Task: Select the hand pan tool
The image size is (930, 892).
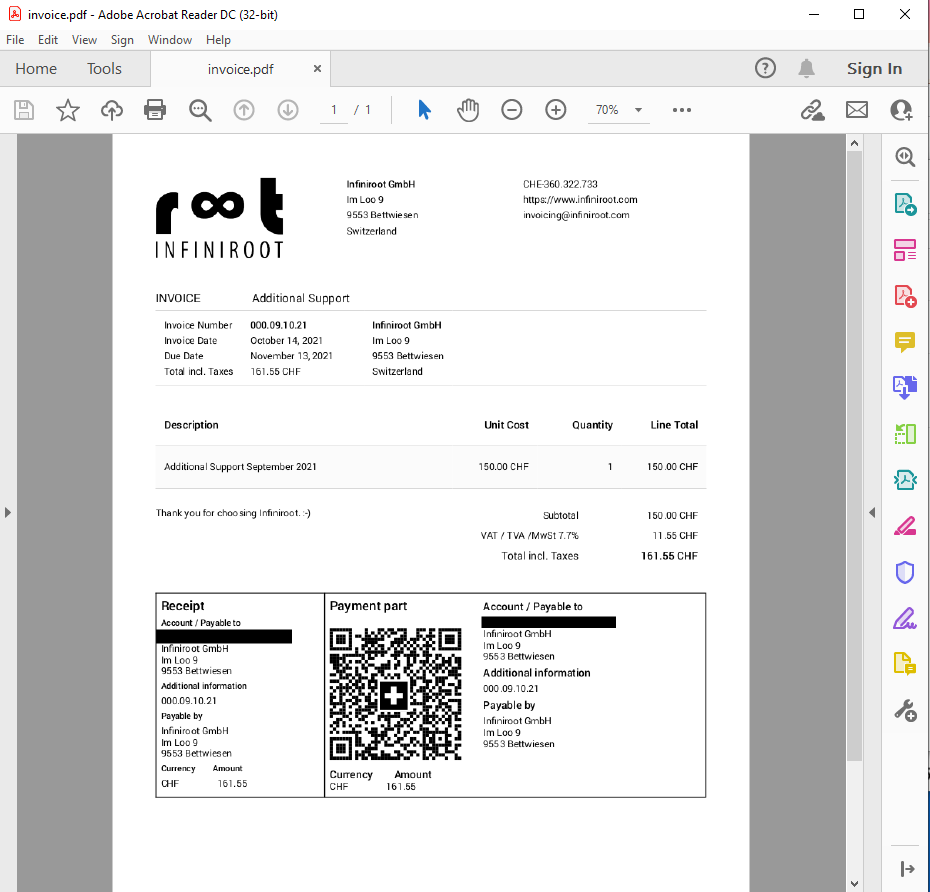Action: coord(468,110)
